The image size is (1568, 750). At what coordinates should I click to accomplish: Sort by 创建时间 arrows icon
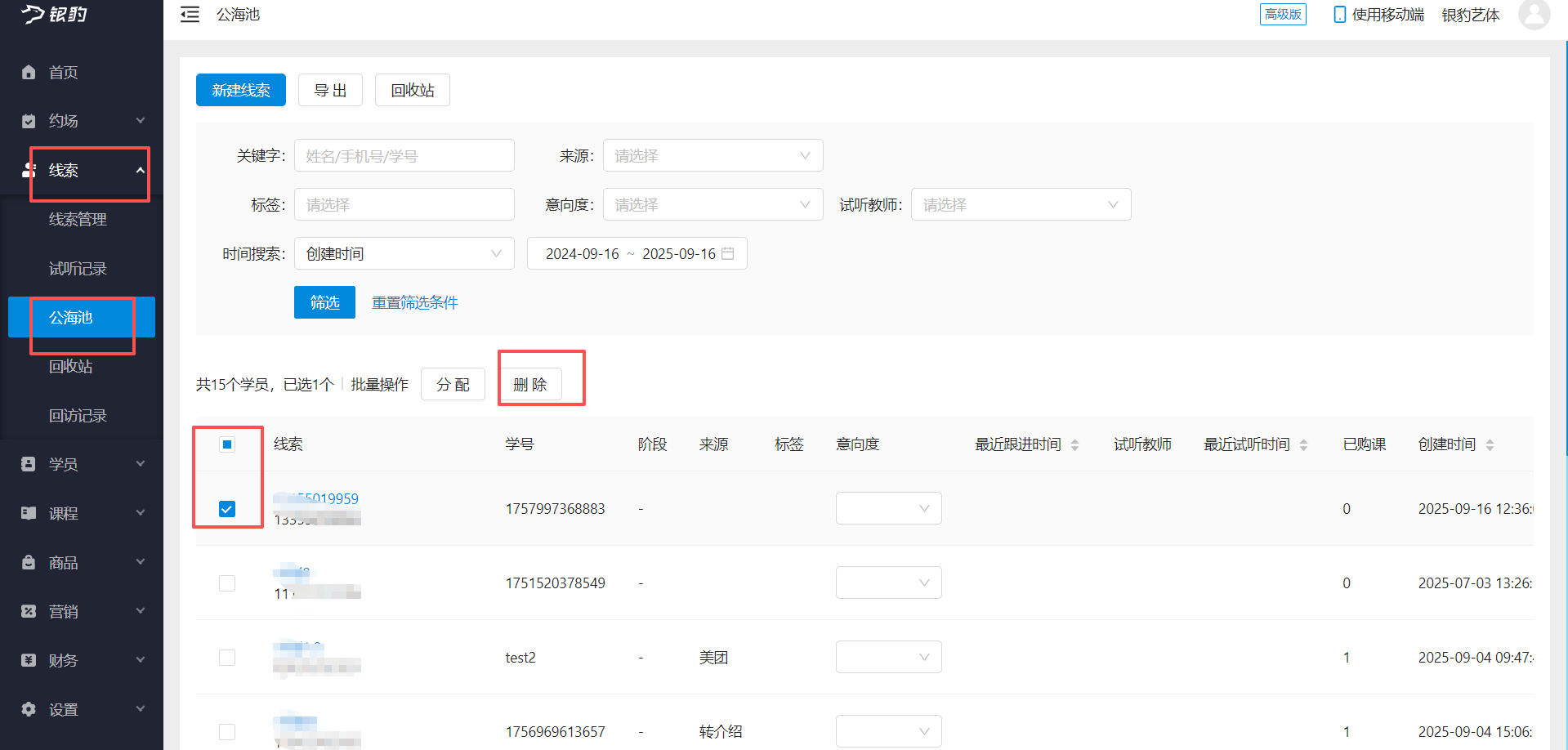(x=1490, y=444)
